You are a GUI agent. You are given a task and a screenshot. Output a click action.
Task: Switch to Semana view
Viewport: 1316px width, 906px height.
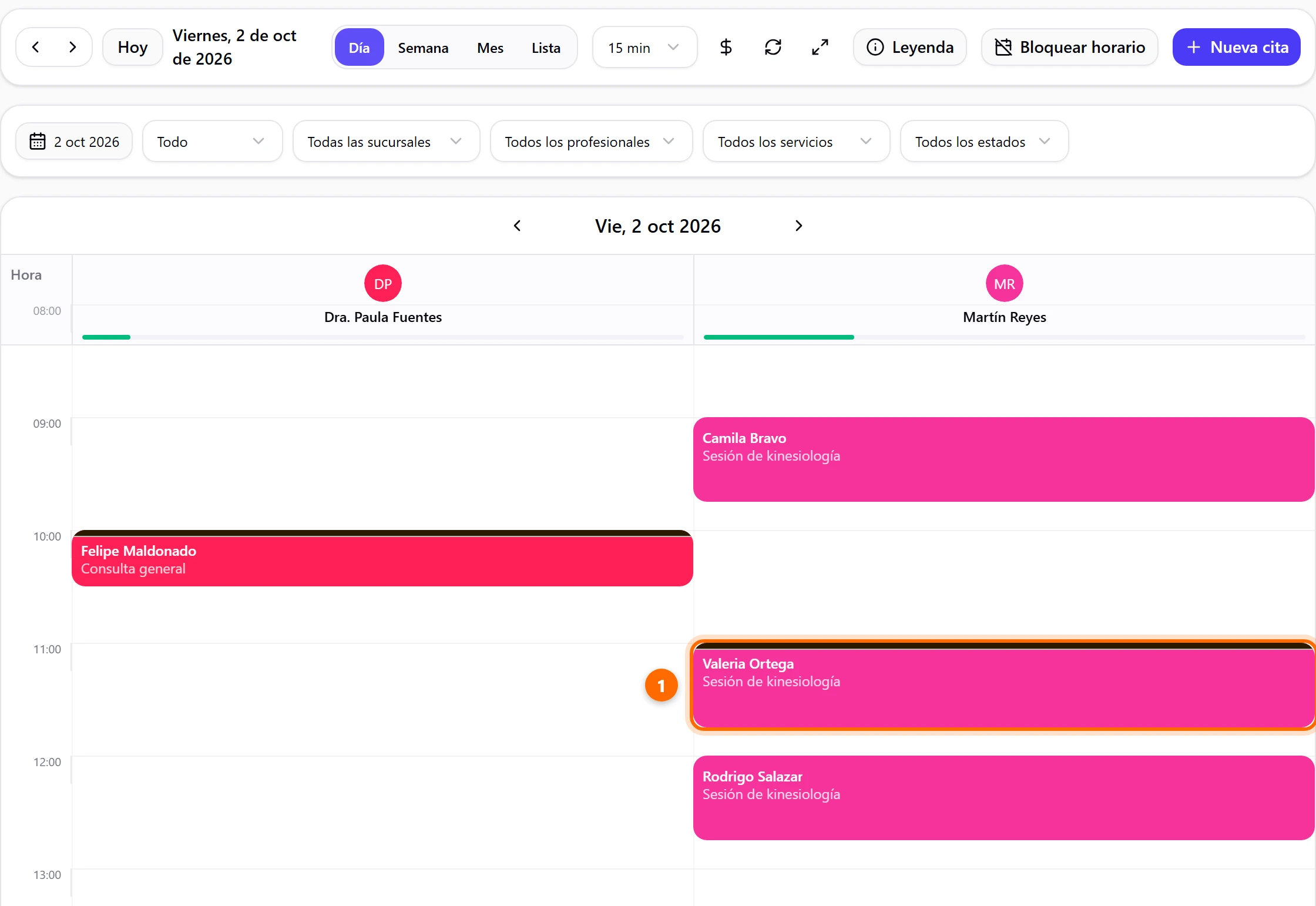pyautogui.click(x=423, y=48)
